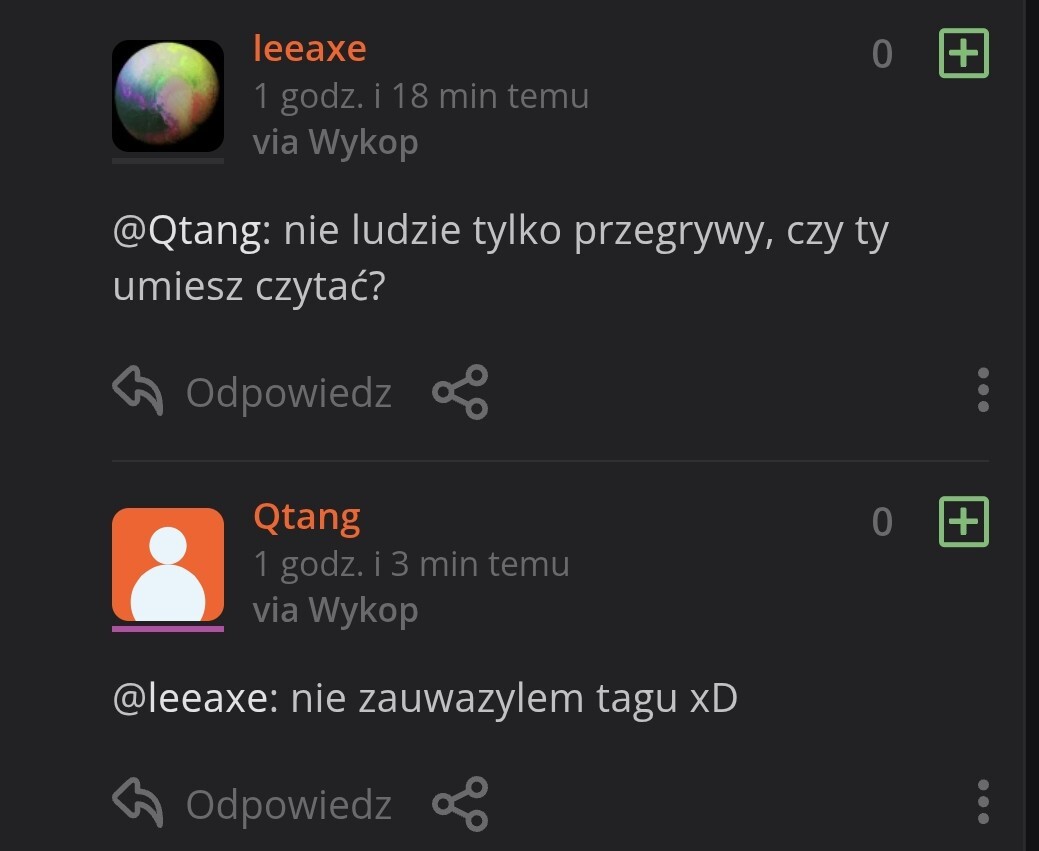
Task: Click reply arrow icon under Qtang's comment
Action: [138, 803]
